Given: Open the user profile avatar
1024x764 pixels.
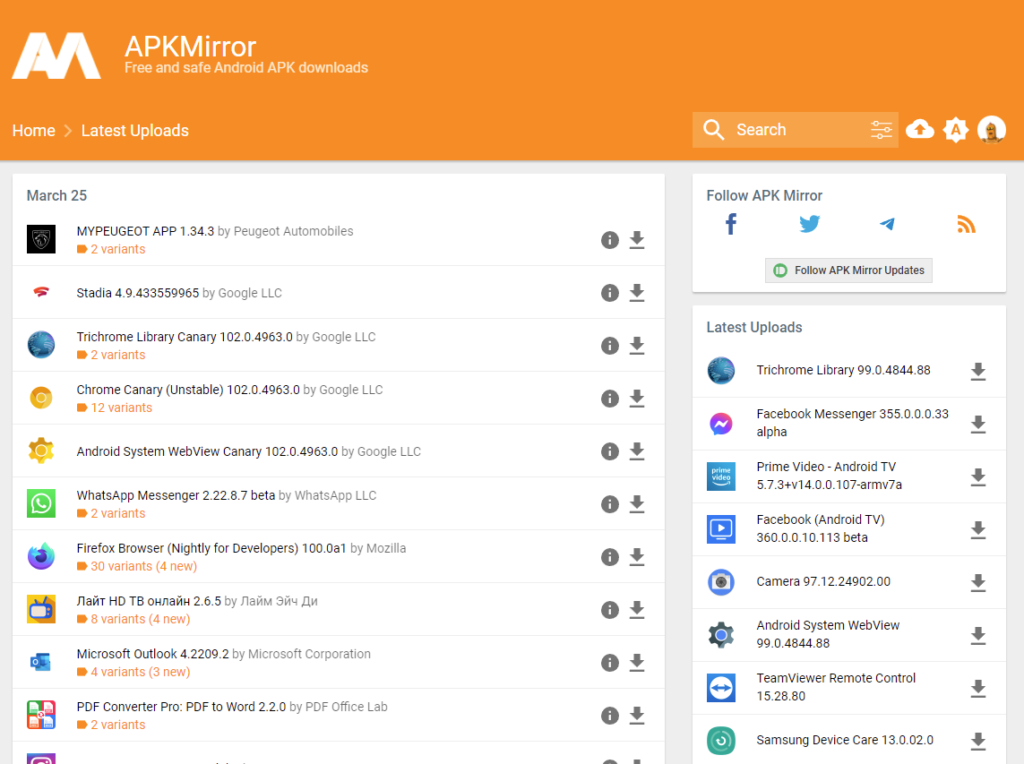Looking at the screenshot, I should 991,130.
